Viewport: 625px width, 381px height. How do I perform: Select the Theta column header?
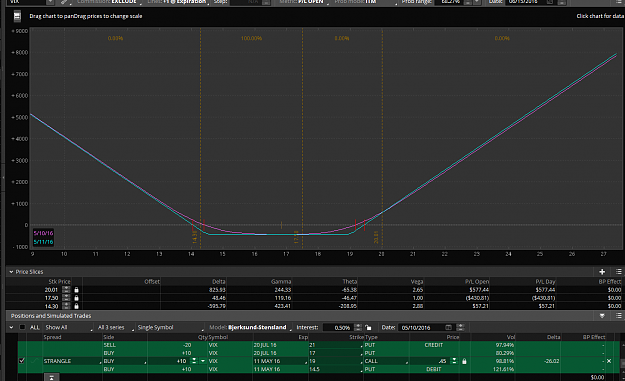pyautogui.click(x=350, y=281)
